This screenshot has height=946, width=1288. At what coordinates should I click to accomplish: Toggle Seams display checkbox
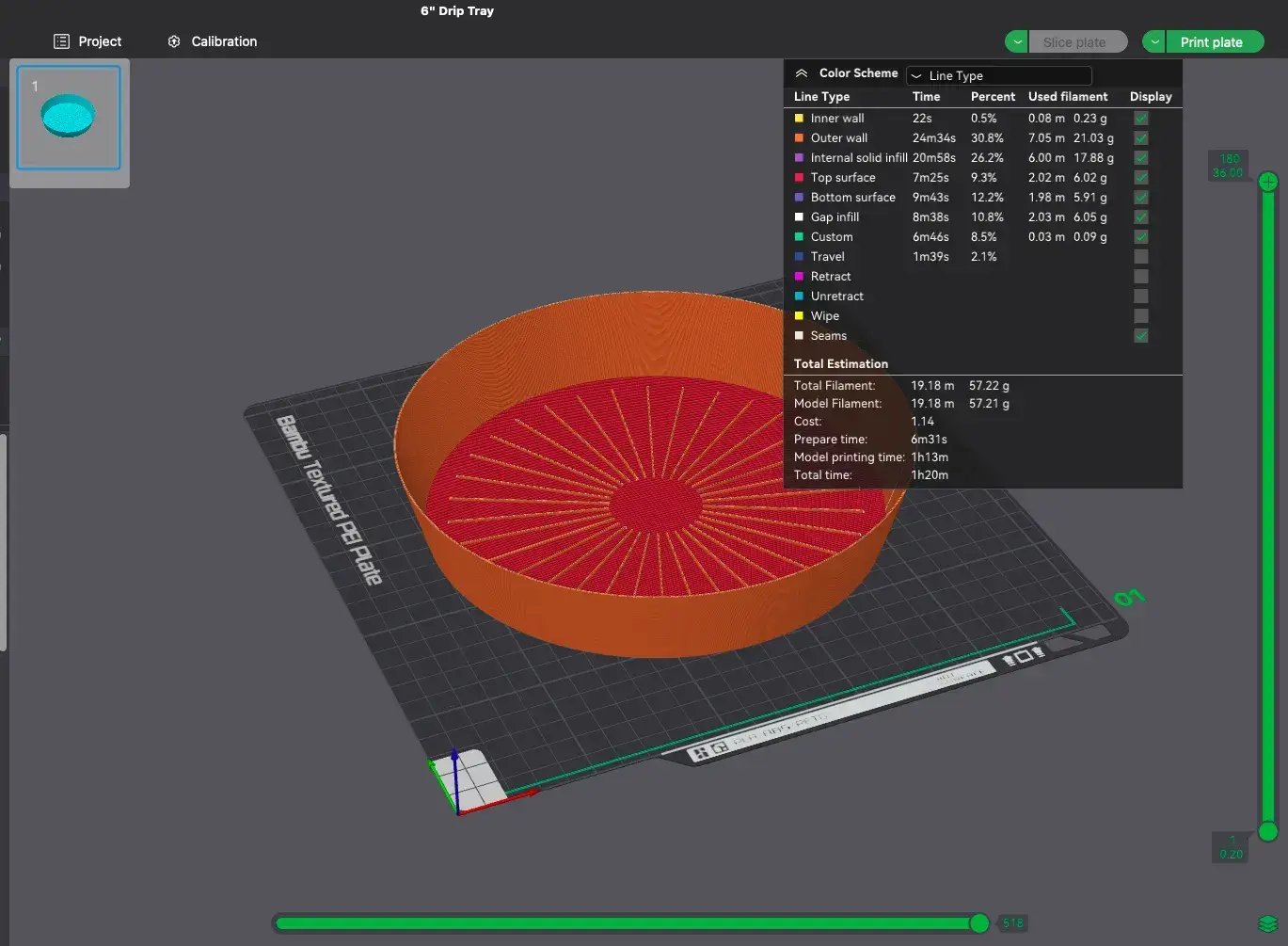coord(1140,336)
